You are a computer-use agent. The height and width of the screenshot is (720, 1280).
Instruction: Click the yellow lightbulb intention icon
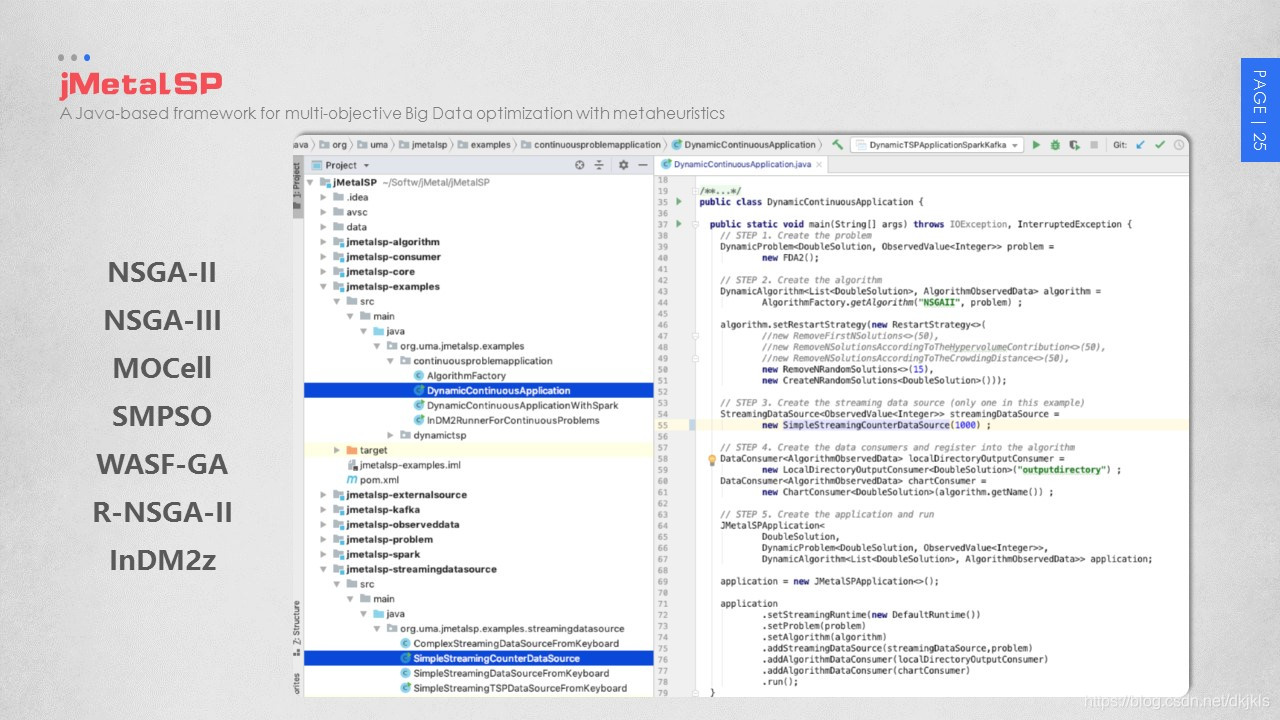(x=711, y=459)
